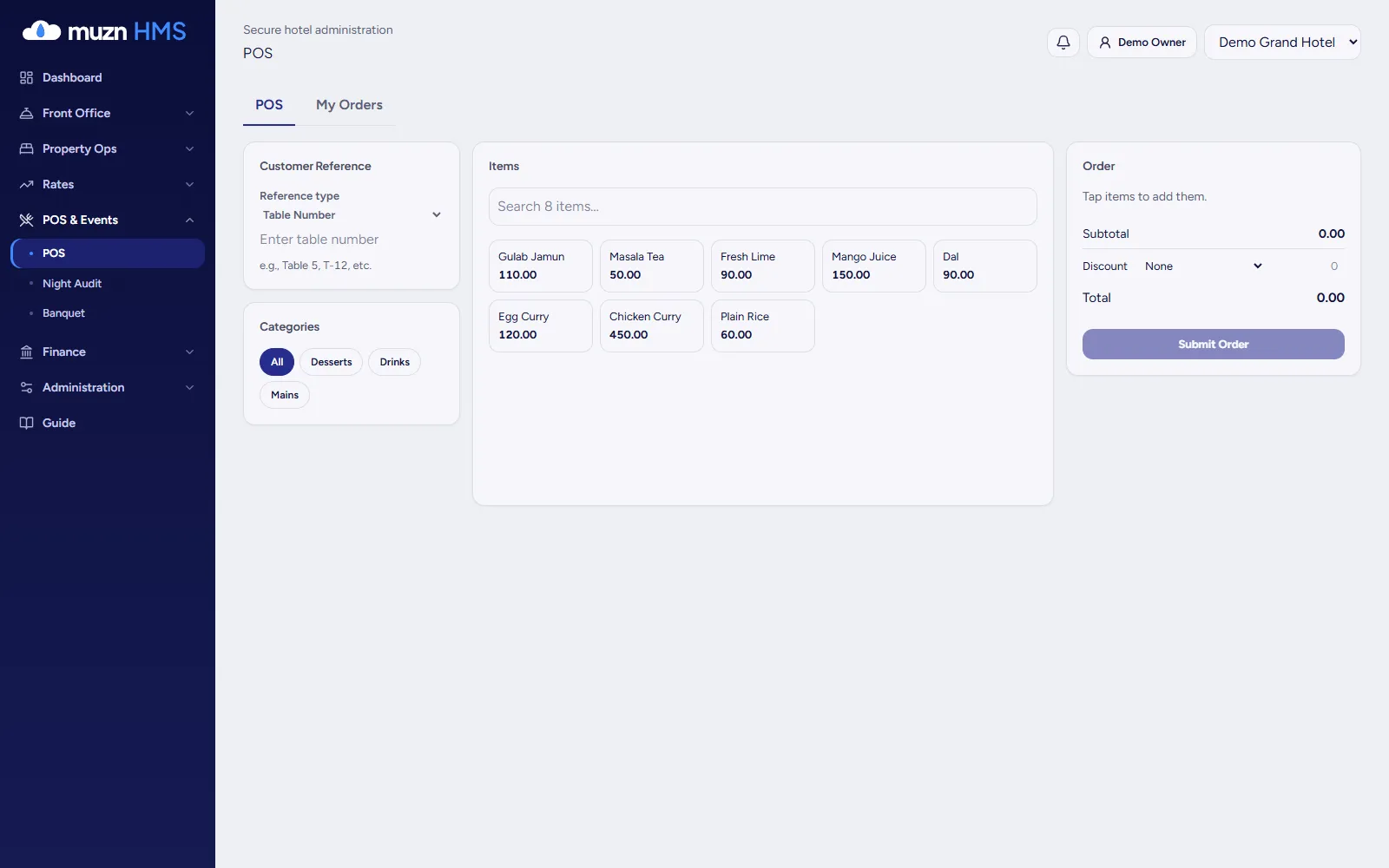
Task: Add Egg Curry to the order
Action: (x=541, y=325)
